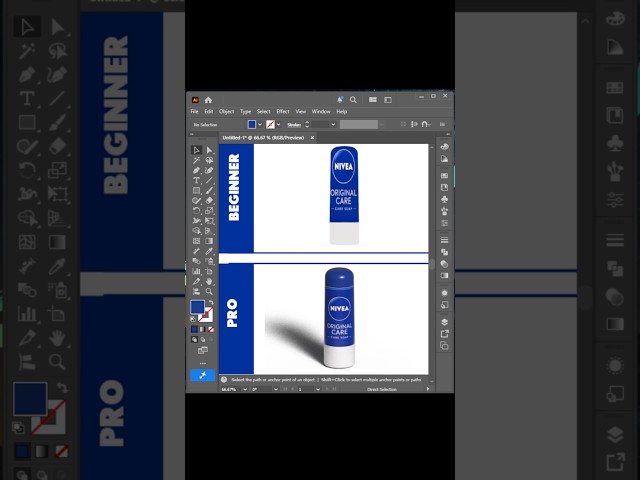This screenshot has width=640, height=480.
Task: Select the Shape Builder tool
Action: point(196,231)
